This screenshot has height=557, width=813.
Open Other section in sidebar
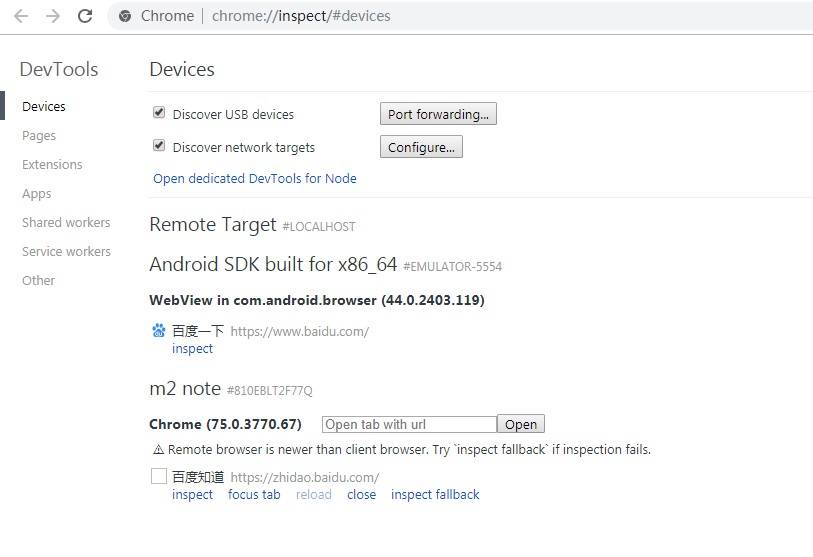pos(38,281)
